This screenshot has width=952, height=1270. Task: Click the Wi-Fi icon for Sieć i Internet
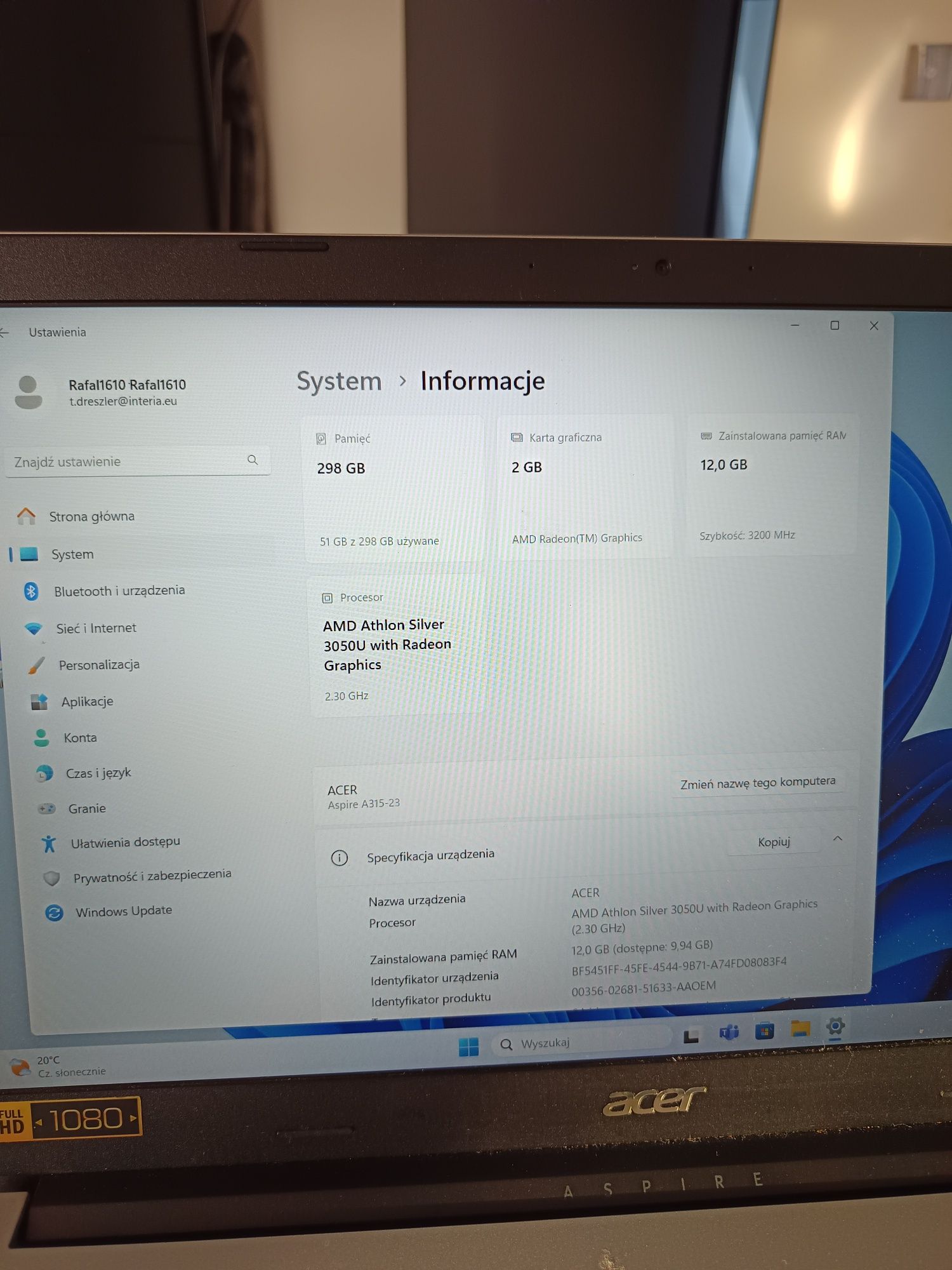[34, 629]
